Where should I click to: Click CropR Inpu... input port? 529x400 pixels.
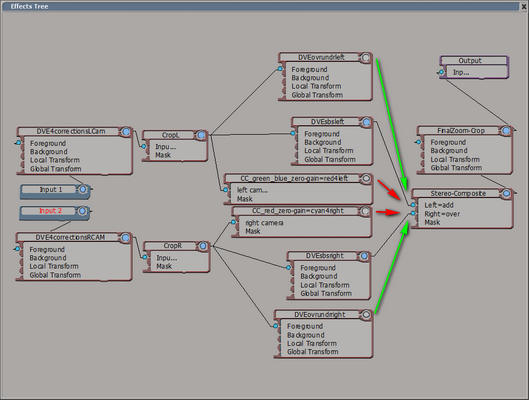click(145, 257)
